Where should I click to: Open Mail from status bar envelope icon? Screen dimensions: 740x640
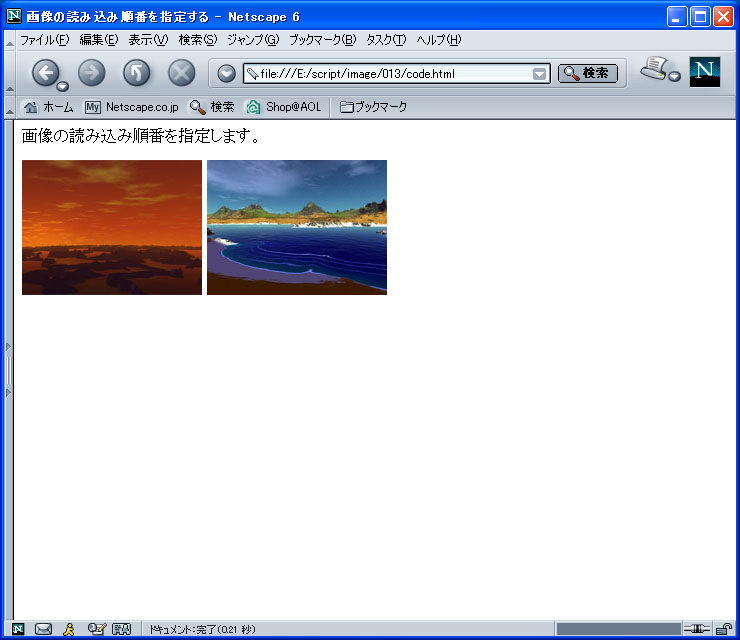point(43,629)
